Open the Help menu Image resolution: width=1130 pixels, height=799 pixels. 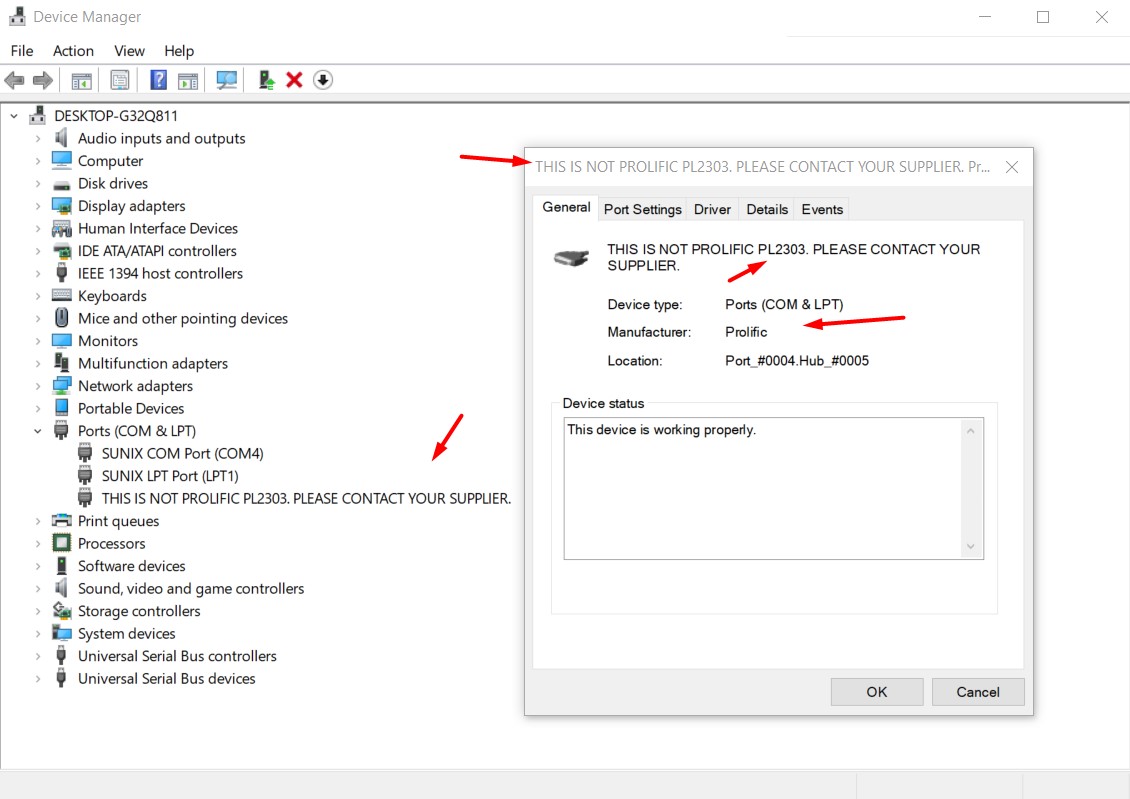[179, 50]
